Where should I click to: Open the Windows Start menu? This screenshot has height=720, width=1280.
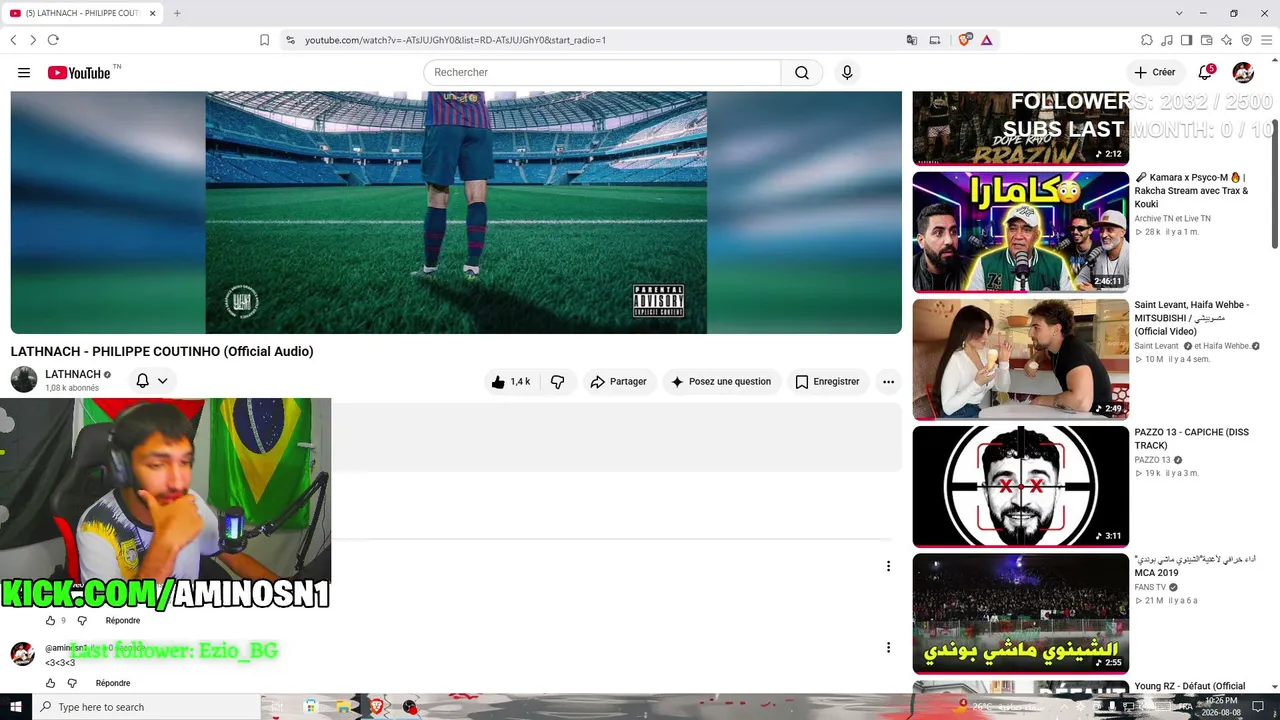(x=16, y=707)
